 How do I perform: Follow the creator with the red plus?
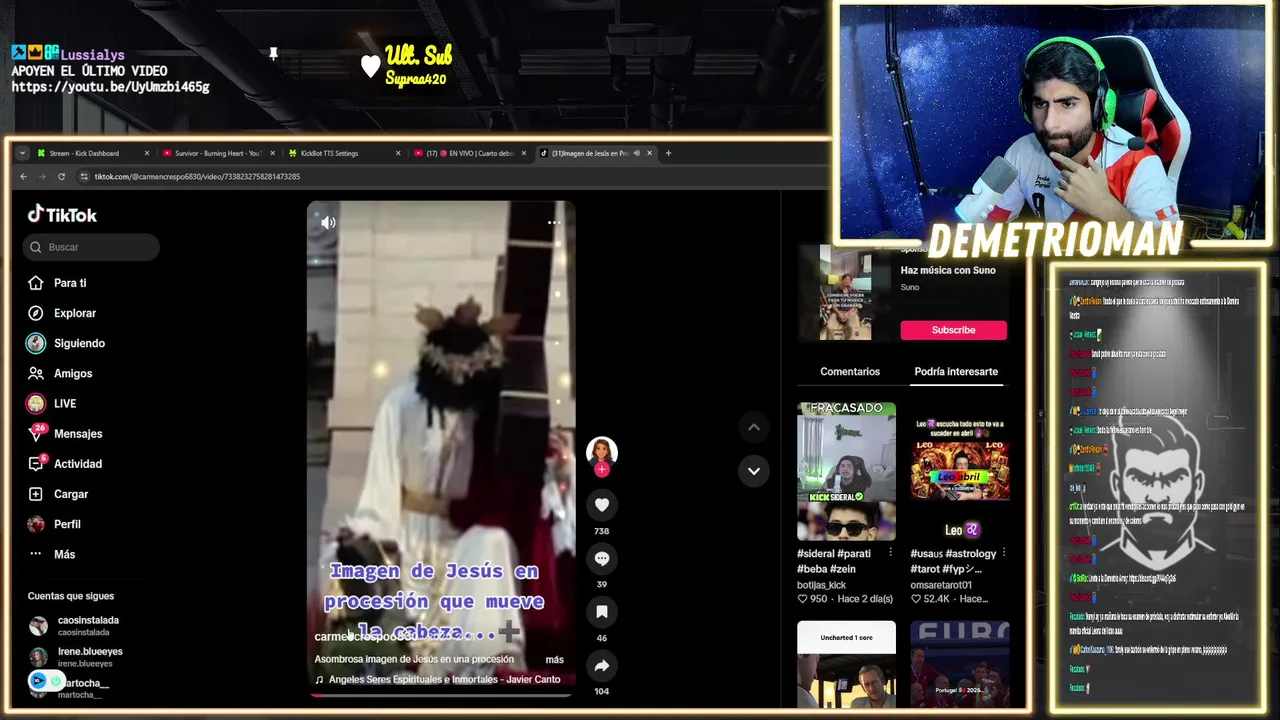601,469
